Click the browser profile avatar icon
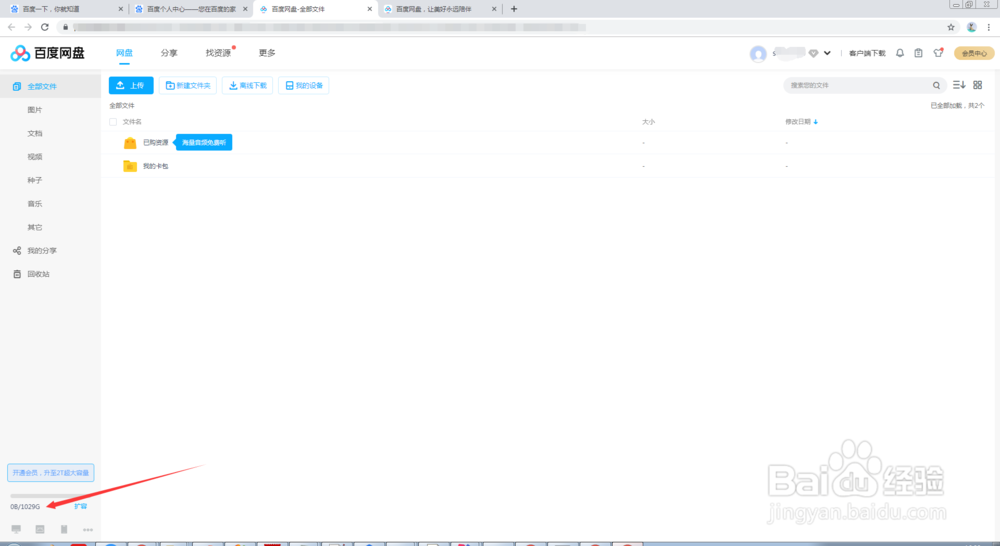The height and width of the screenshot is (546, 1000). (971, 27)
